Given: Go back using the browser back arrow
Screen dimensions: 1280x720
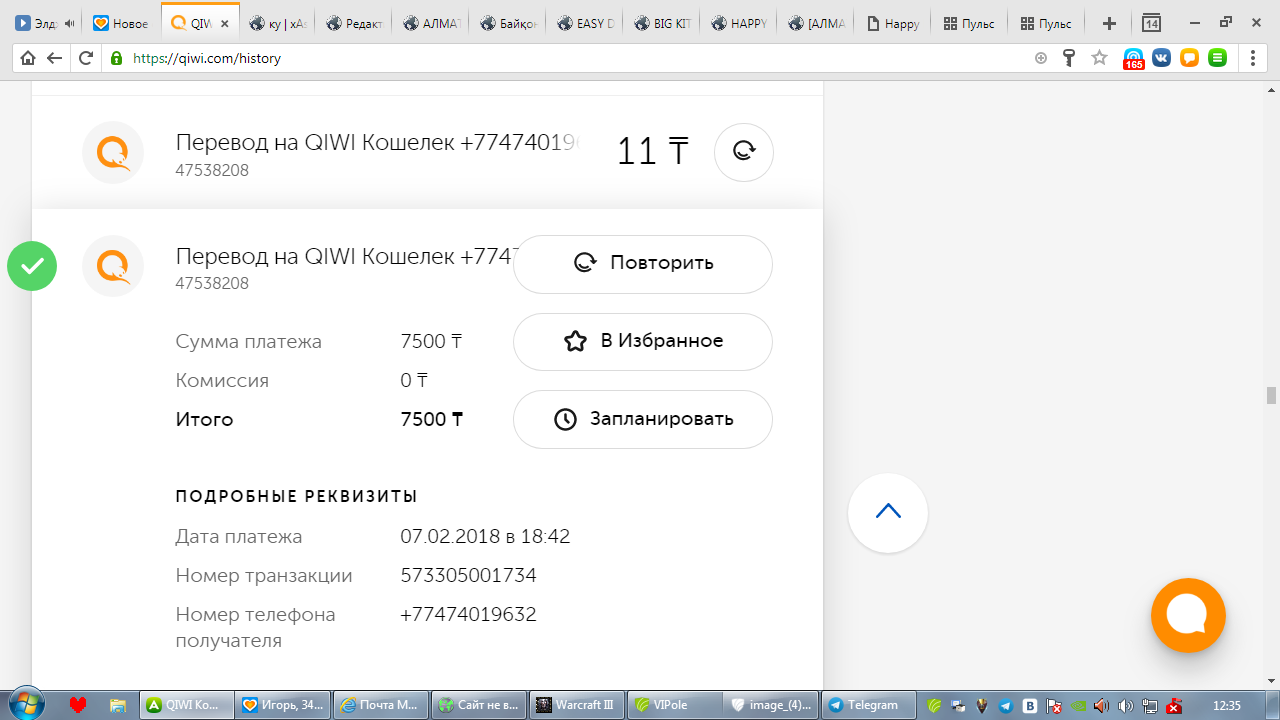Looking at the screenshot, I should click(x=54, y=58).
